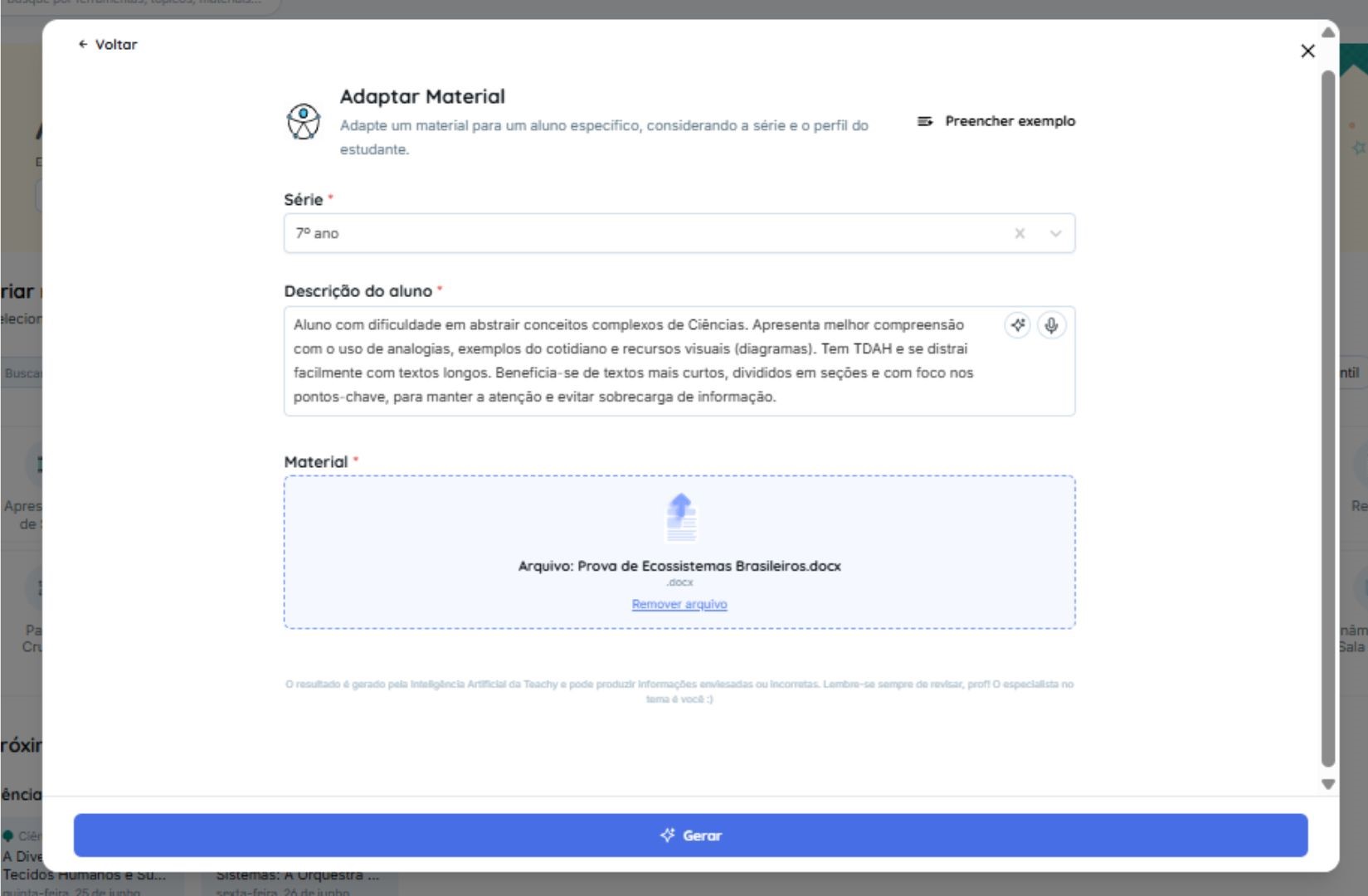Go back using the Voltar link
Image resolution: width=1368 pixels, height=896 pixels.
(x=108, y=45)
